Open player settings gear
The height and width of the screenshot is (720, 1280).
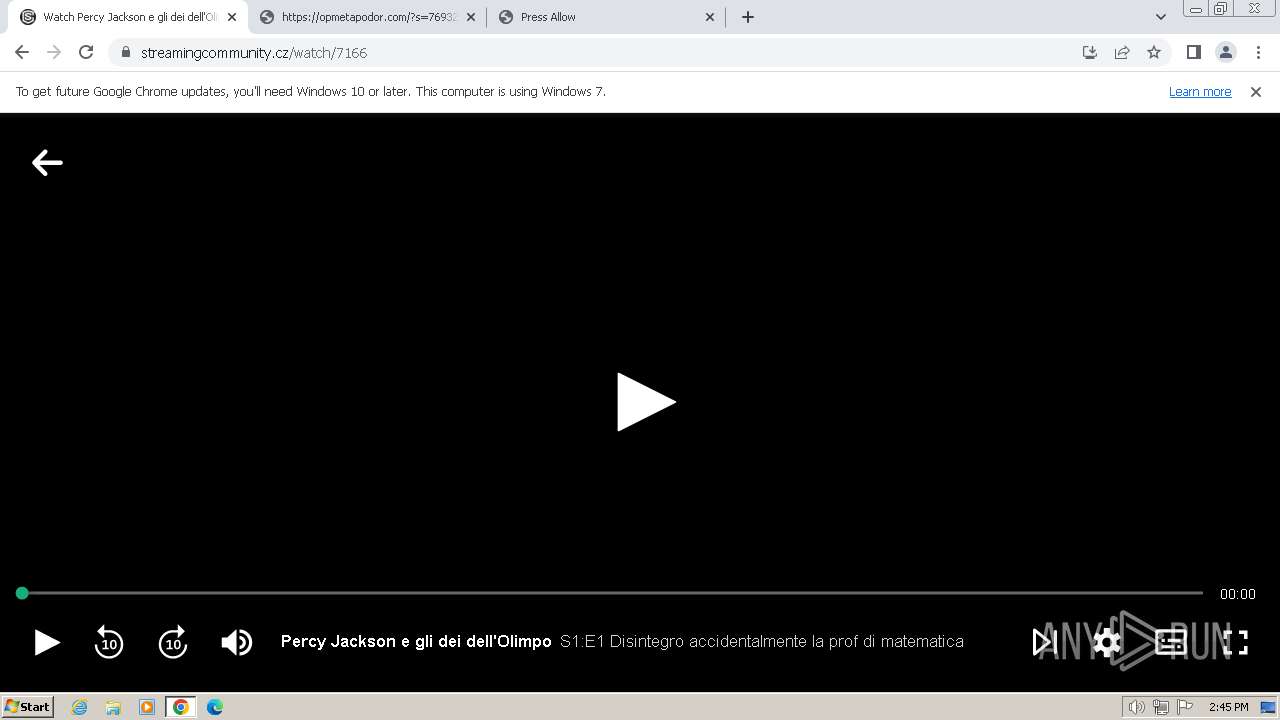(1107, 642)
